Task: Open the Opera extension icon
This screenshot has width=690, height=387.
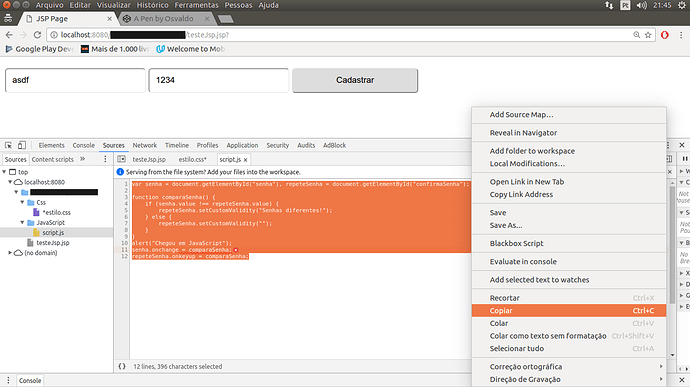Action: tap(664, 35)
